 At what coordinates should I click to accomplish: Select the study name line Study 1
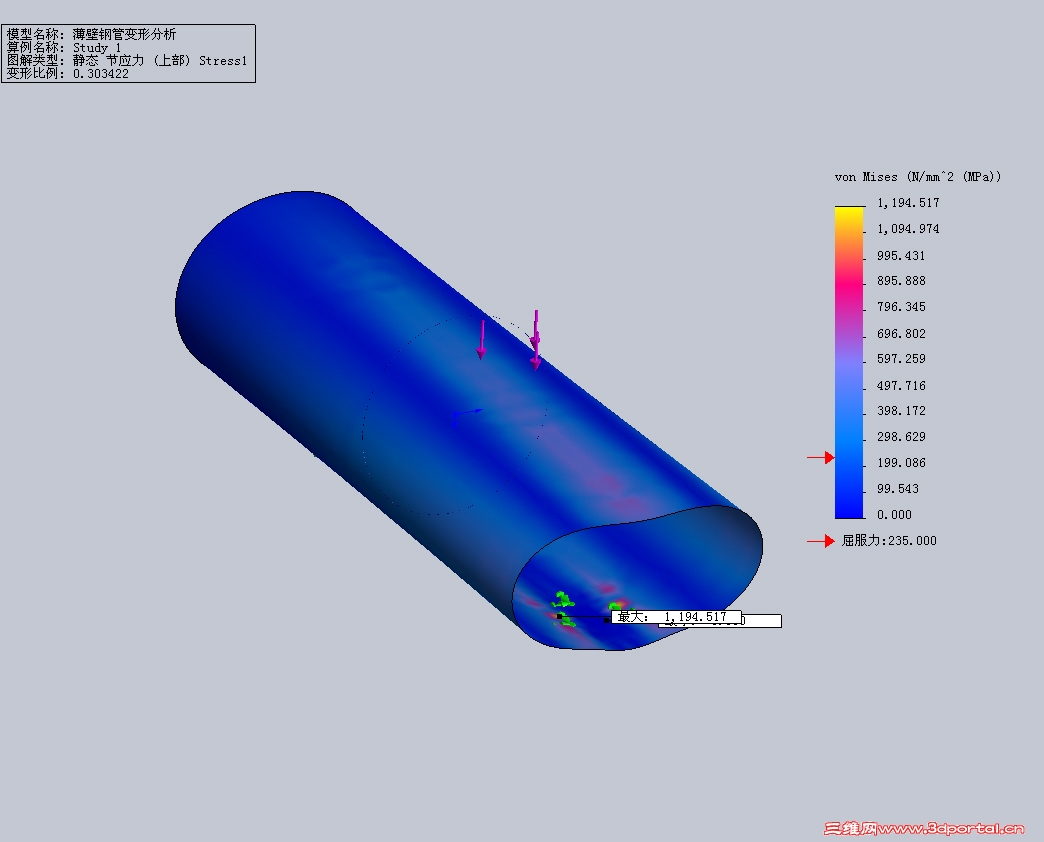[64, 48]
